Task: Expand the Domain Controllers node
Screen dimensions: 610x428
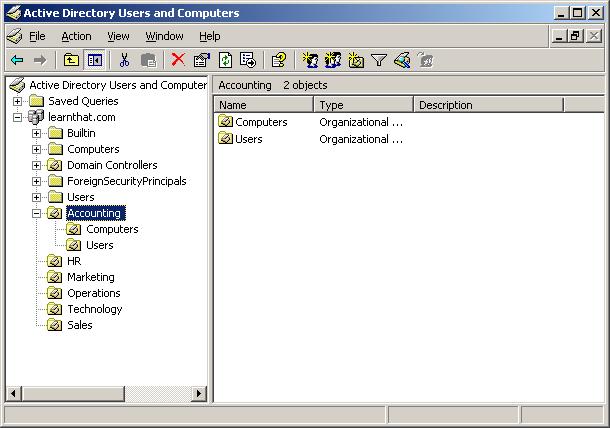Action: [36, 165]
